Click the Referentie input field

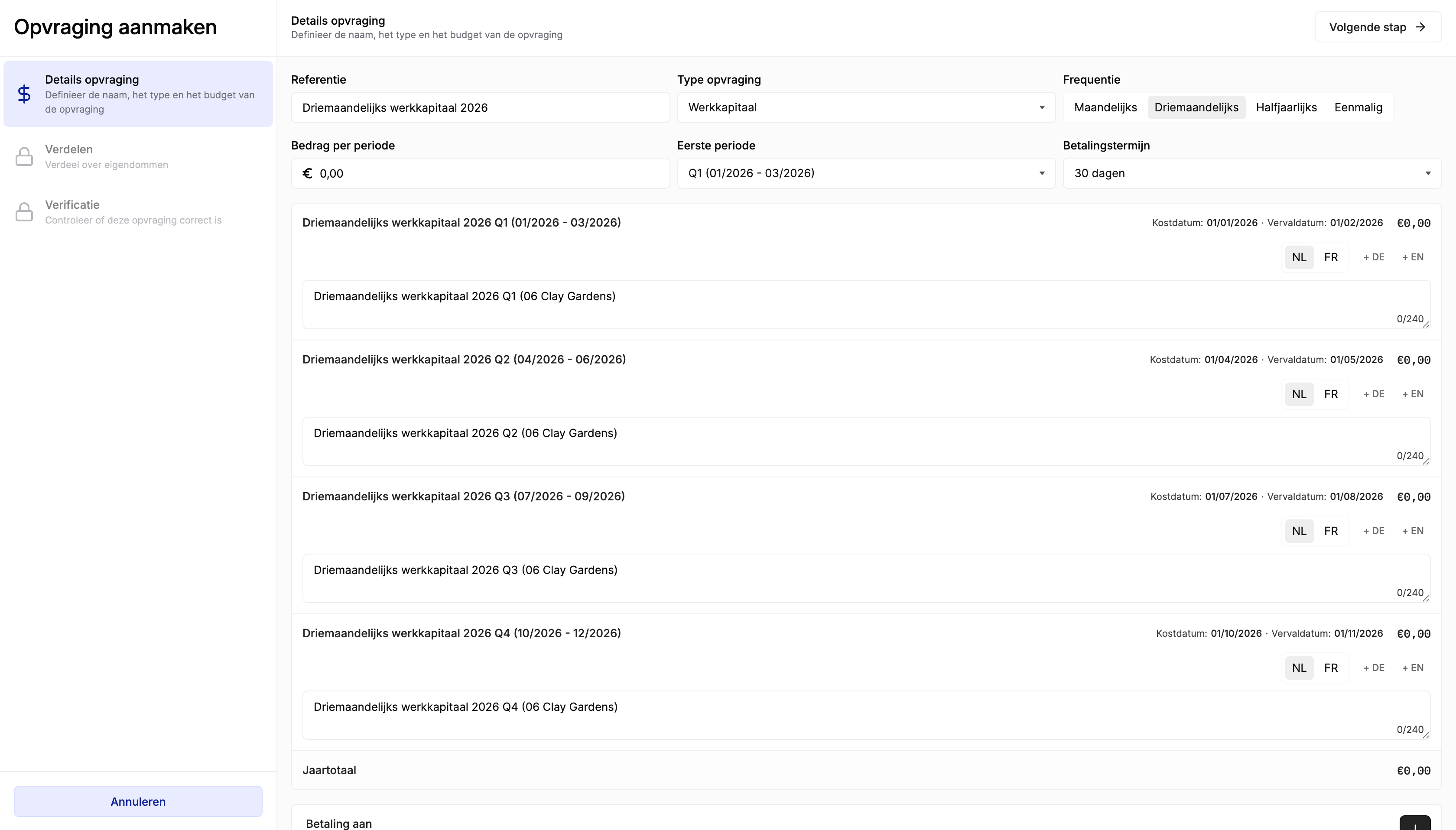(480, 108)
